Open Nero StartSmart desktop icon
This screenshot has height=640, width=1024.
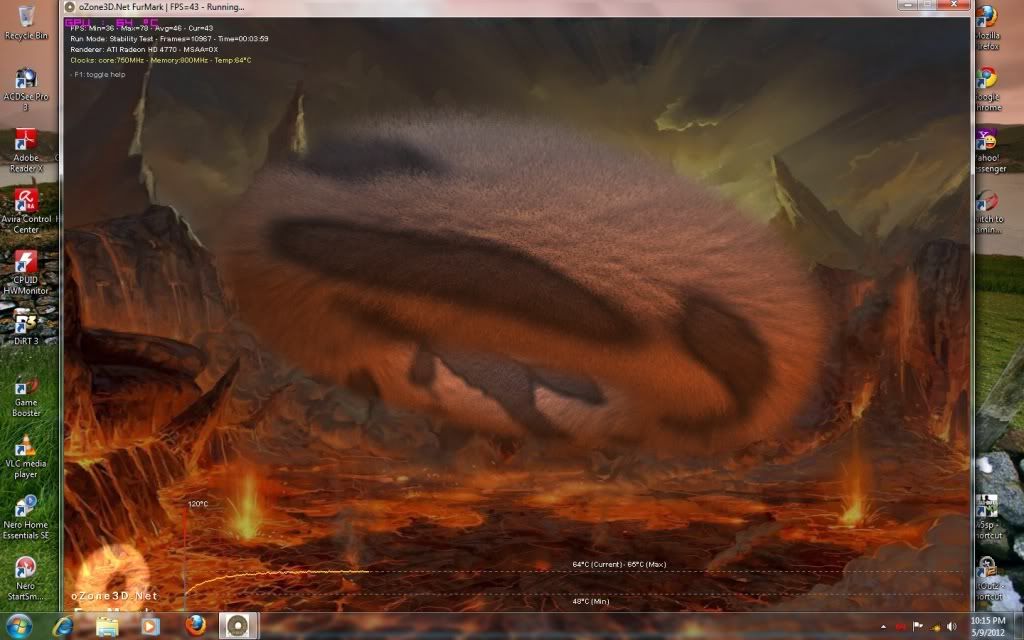[x=26, y=579]
